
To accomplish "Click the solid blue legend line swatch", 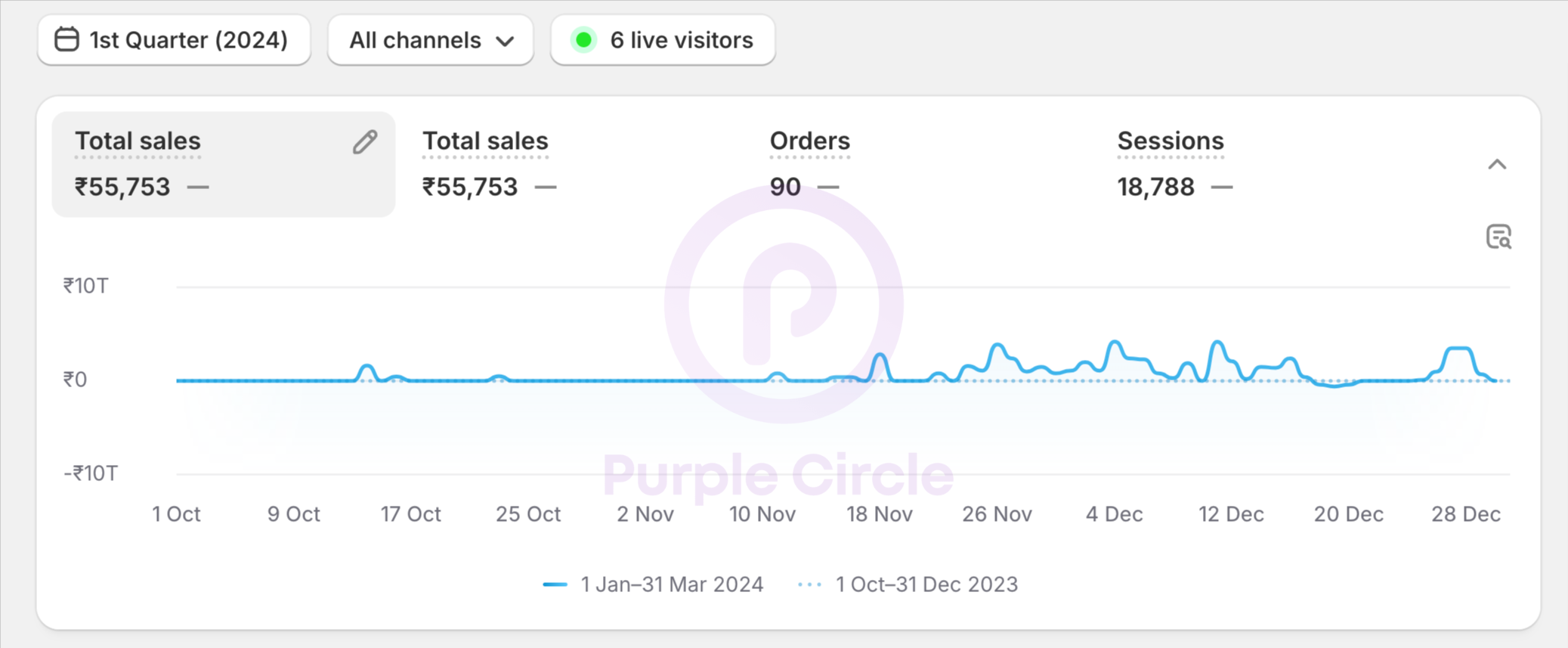I will coord(555,584).
